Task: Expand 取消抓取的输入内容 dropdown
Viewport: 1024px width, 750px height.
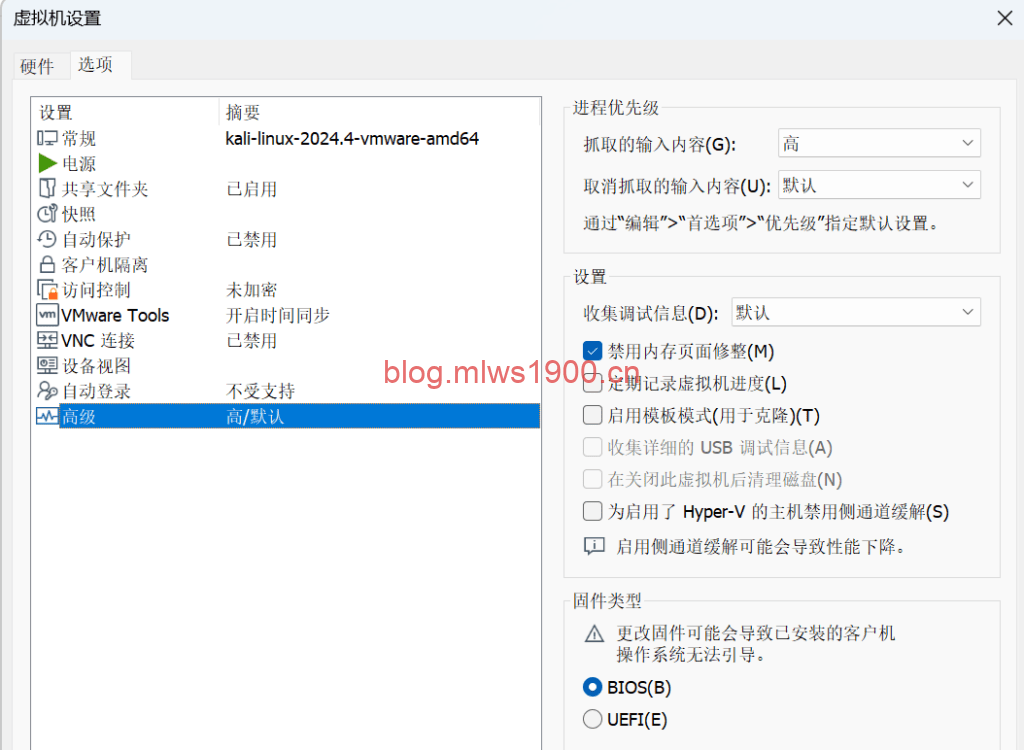Action: (878, 185)
